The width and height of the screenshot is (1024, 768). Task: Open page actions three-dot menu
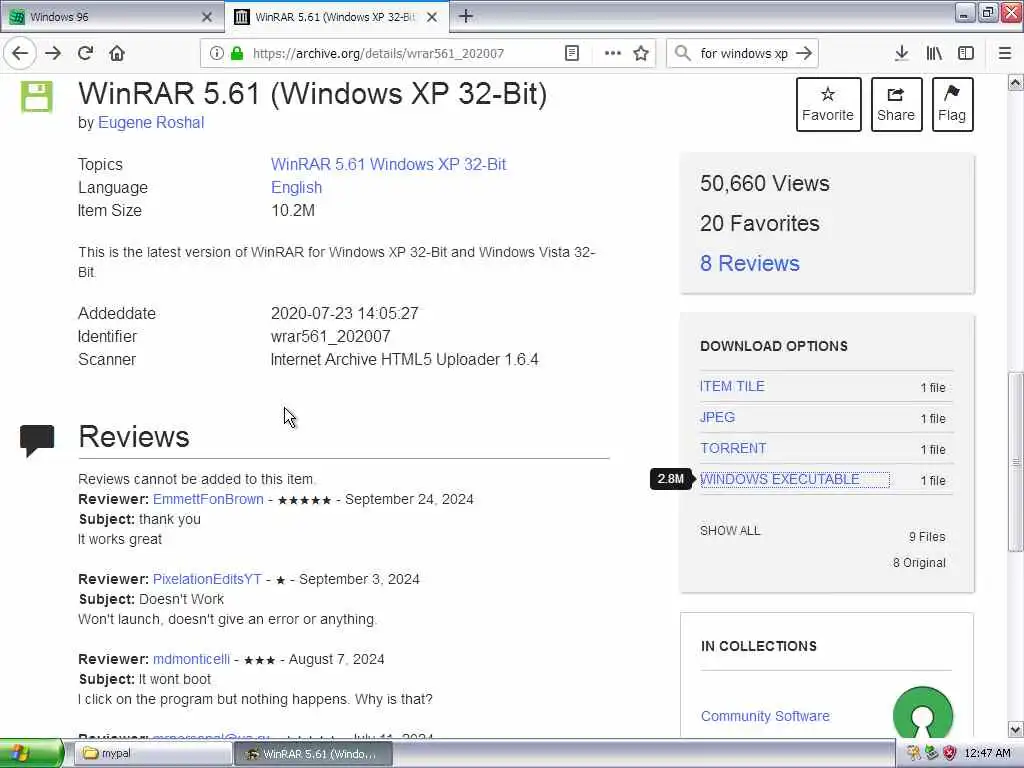tap(613, 54)
